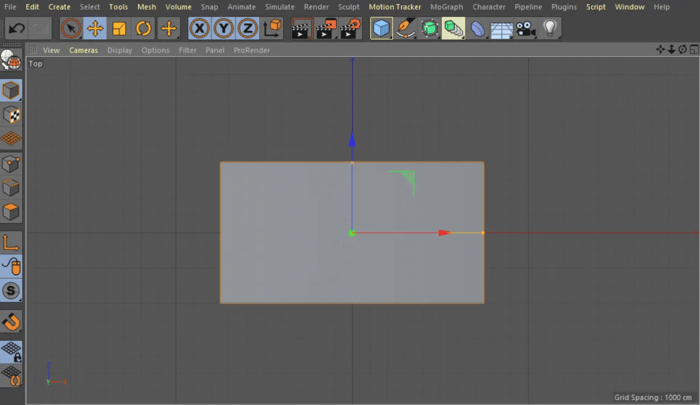Select the Rotate tool
The width and height of the screenshot is (700, 405).
coord(143,29)
